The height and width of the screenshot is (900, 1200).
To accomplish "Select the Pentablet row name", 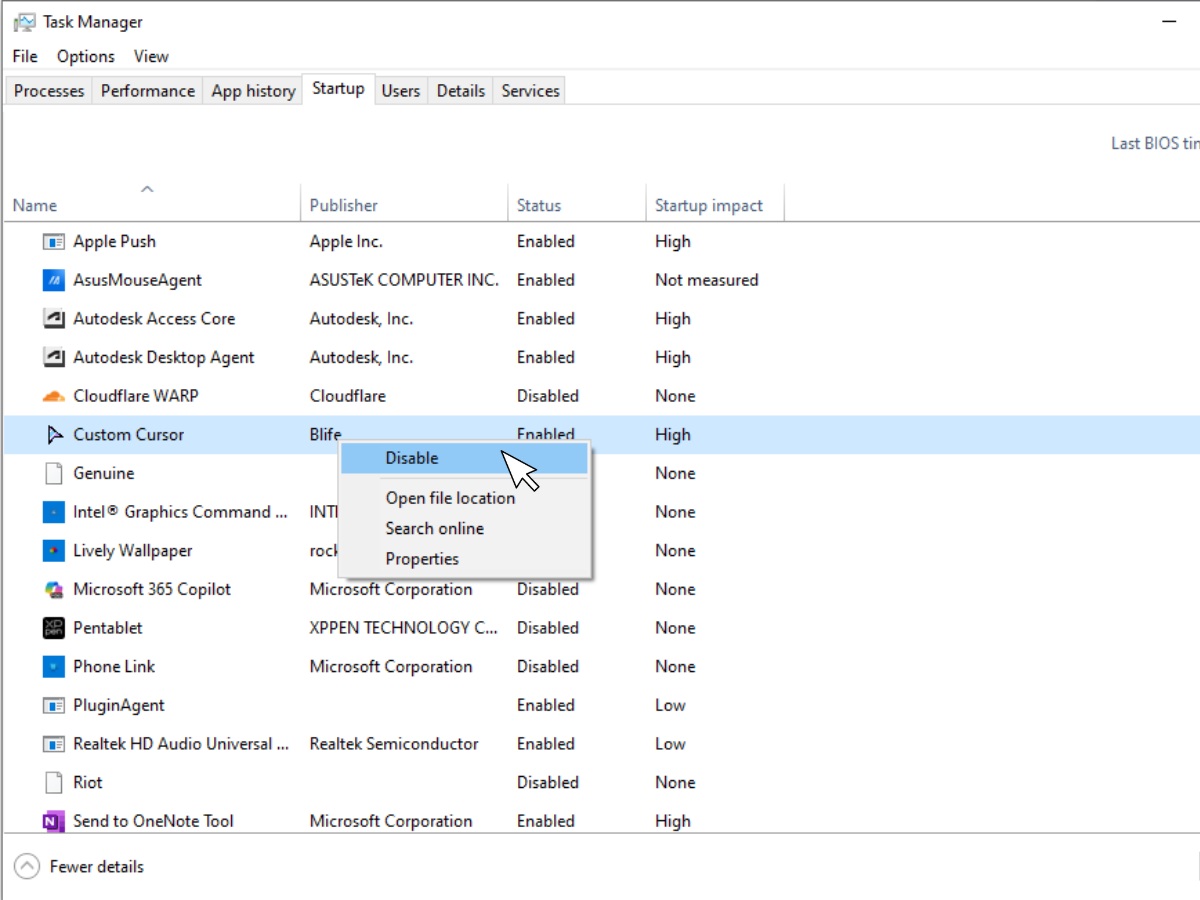I will (108, 628).
